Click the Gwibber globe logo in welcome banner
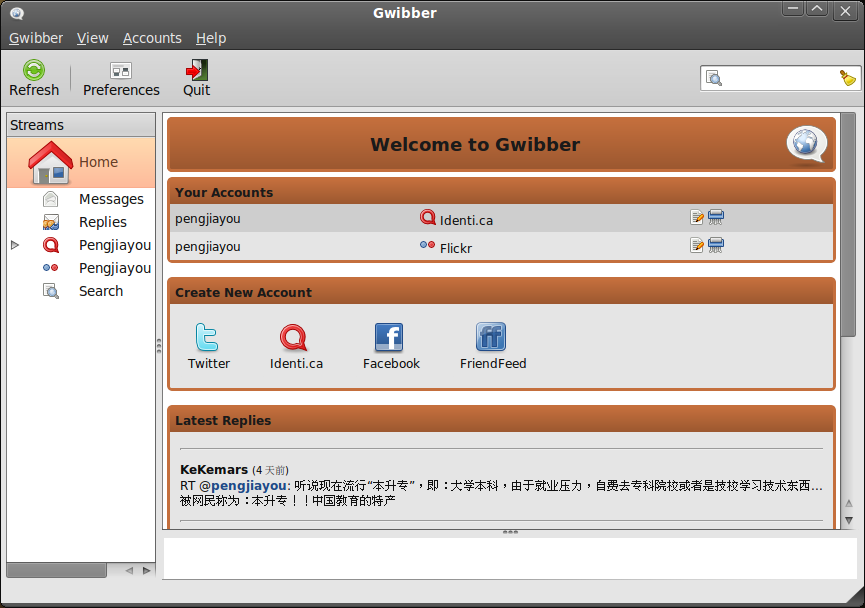Screen dimensions: 865x608 coord(806,145)
